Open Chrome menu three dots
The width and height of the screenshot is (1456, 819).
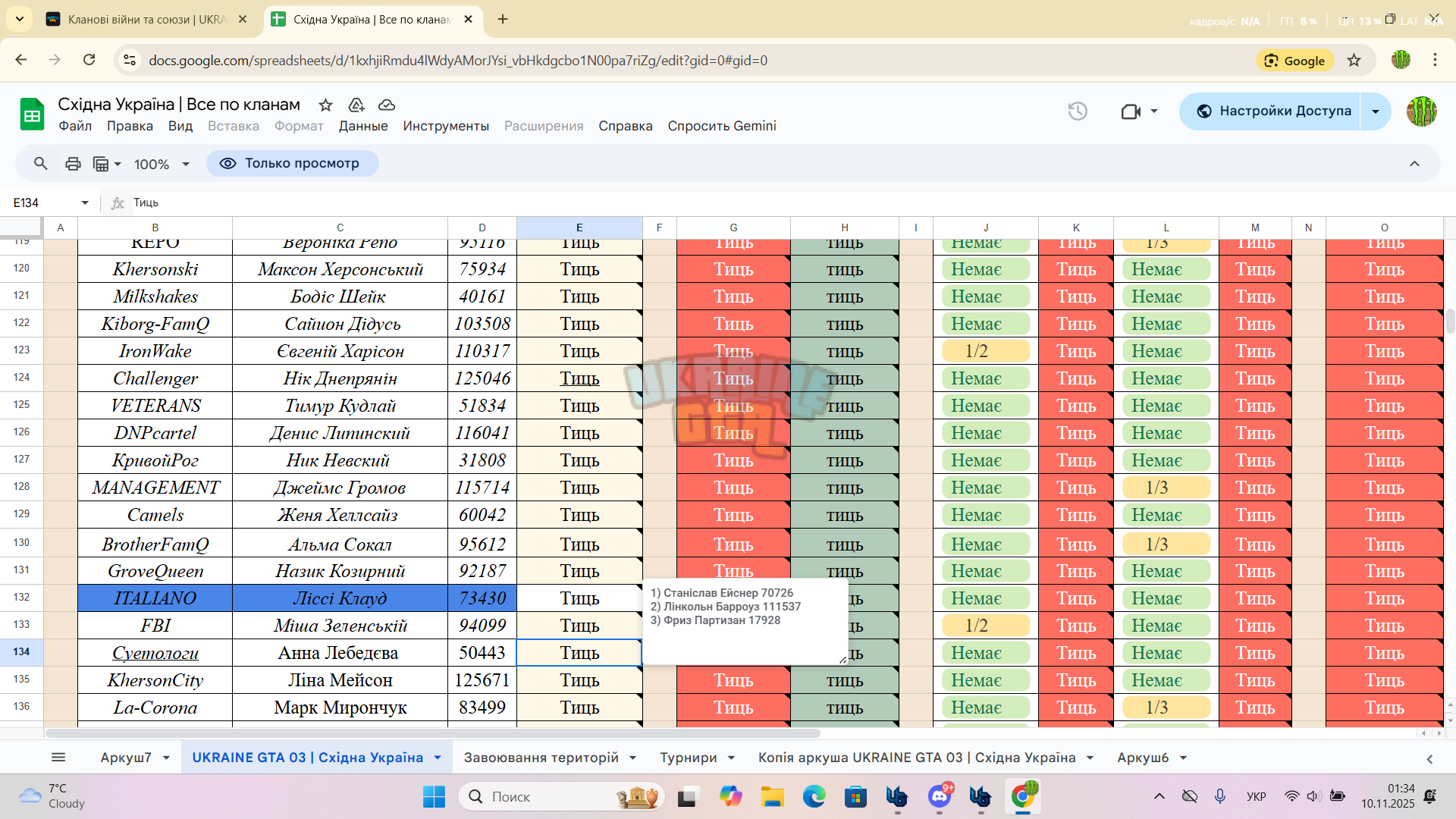tap(1435, 60)
